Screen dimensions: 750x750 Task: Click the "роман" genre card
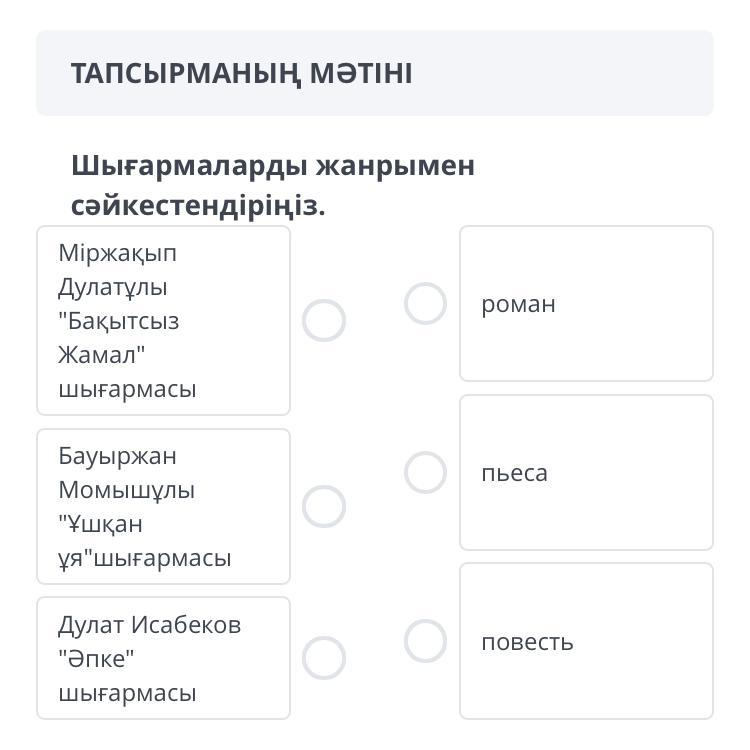(586, 304)
